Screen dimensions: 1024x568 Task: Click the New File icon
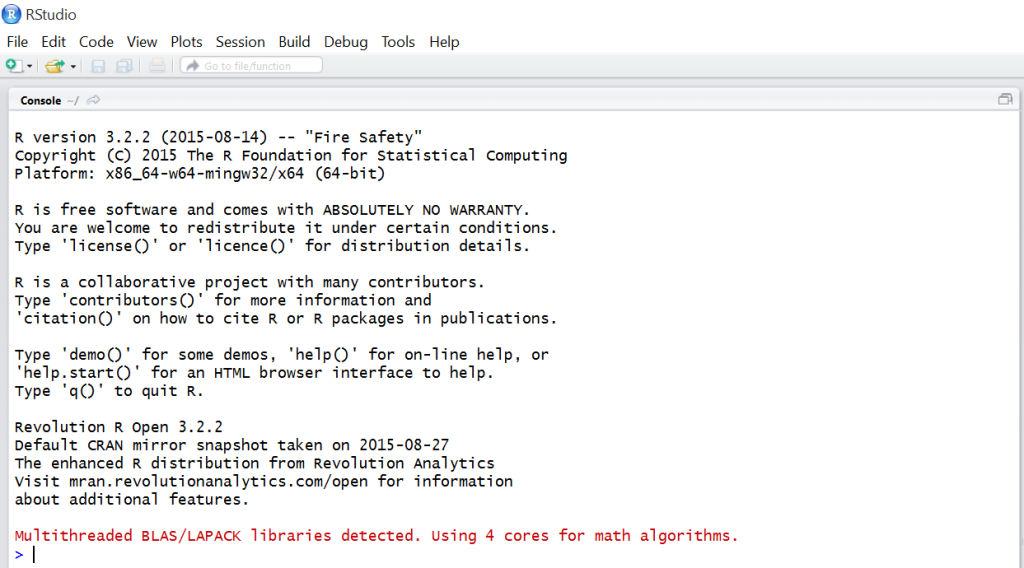coord(13,66)
